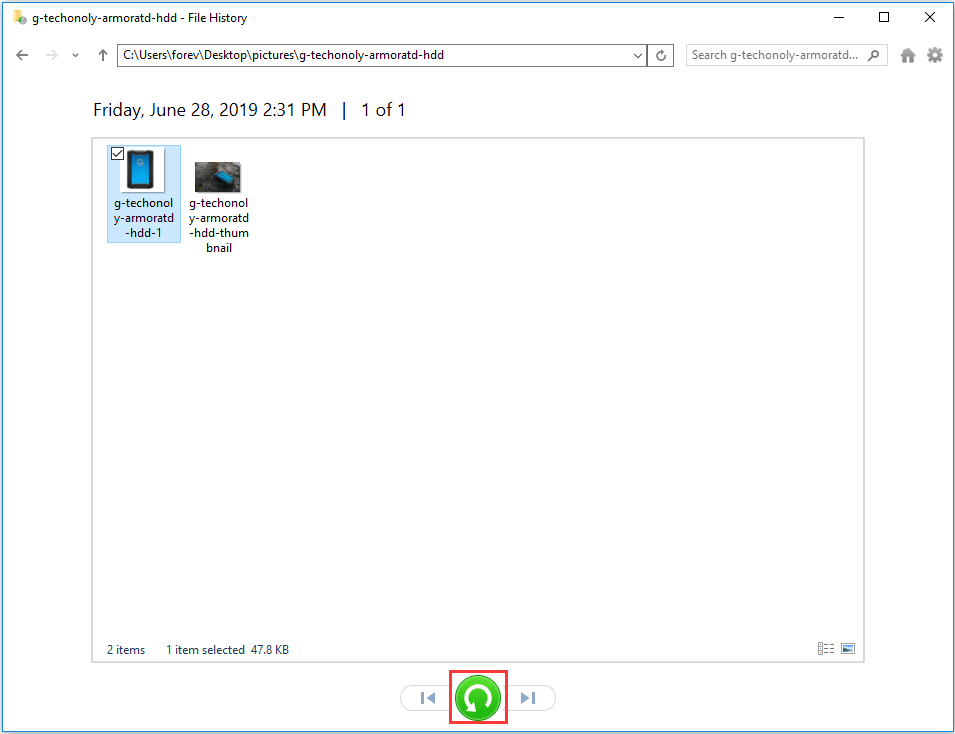Go to the next file version
The image size is (955, 734).
[528, 697]
